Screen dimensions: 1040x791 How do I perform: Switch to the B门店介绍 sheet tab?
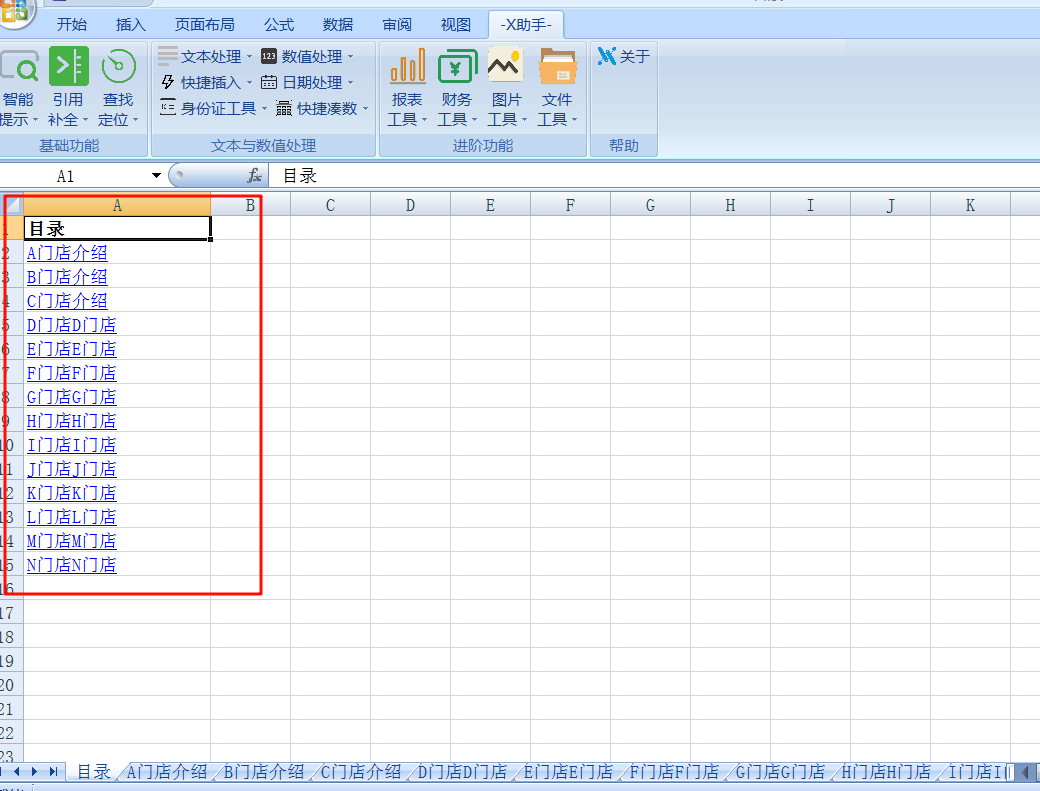click(264, 772)
